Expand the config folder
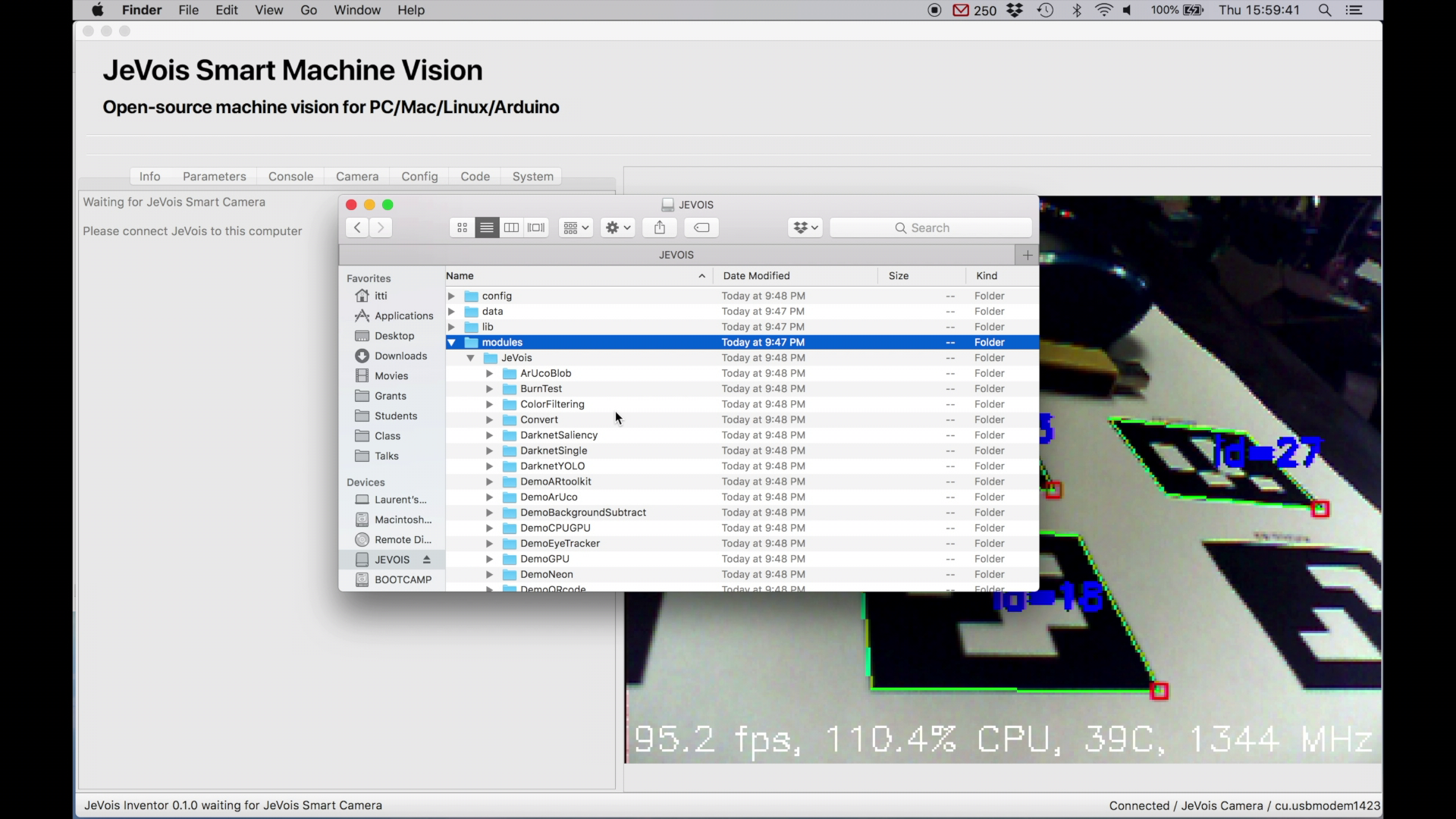This screenshot has width=1456, height=819. point(452,296)
